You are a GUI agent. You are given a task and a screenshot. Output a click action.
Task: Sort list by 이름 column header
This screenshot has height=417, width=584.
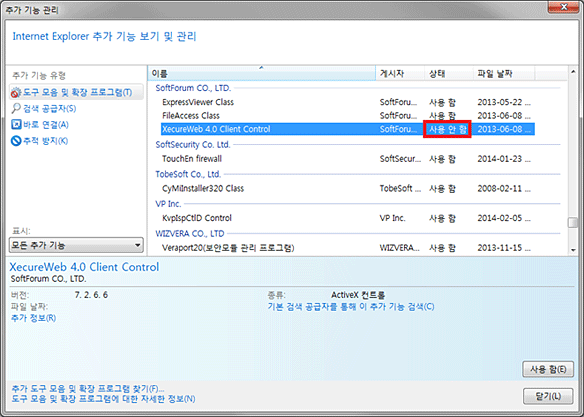tap(262, 73)
